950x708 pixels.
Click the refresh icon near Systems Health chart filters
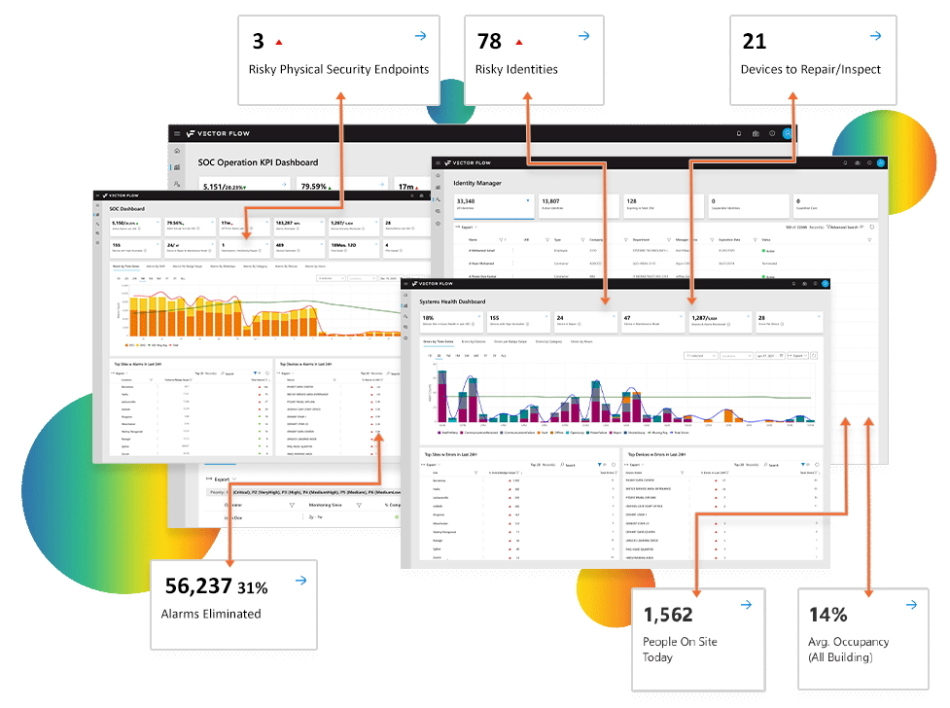[815, 358]
